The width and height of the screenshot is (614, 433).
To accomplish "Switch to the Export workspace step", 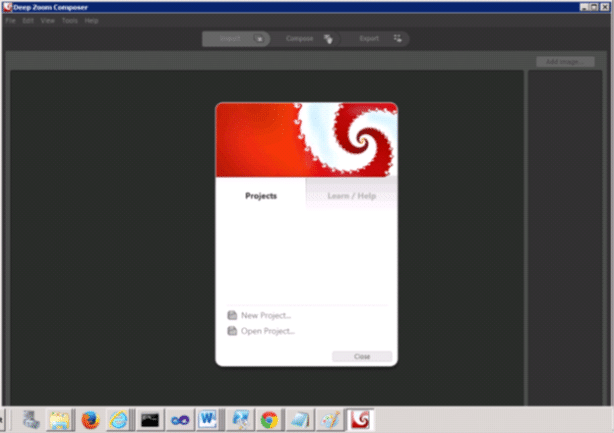I will pyautogui.click(x=375, y=39).
